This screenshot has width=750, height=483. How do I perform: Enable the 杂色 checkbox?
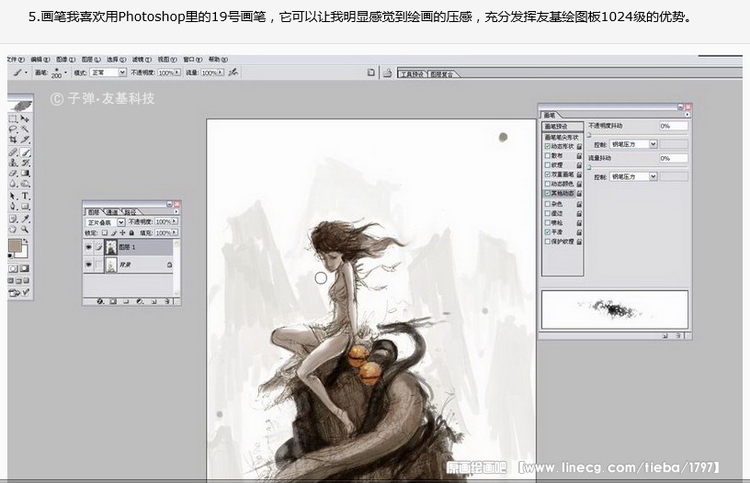coord(547,204)
